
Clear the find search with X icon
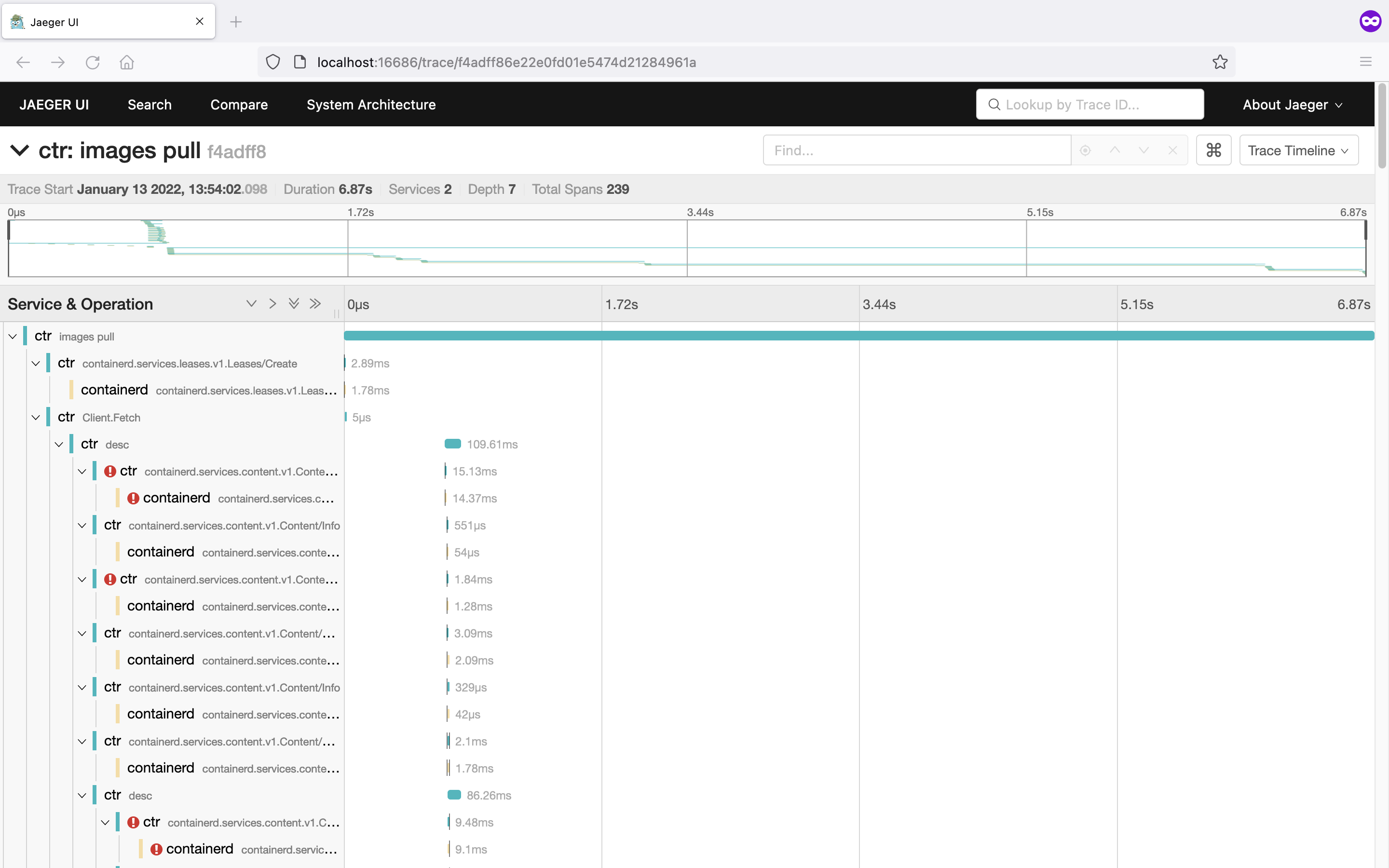(1172, 150)
